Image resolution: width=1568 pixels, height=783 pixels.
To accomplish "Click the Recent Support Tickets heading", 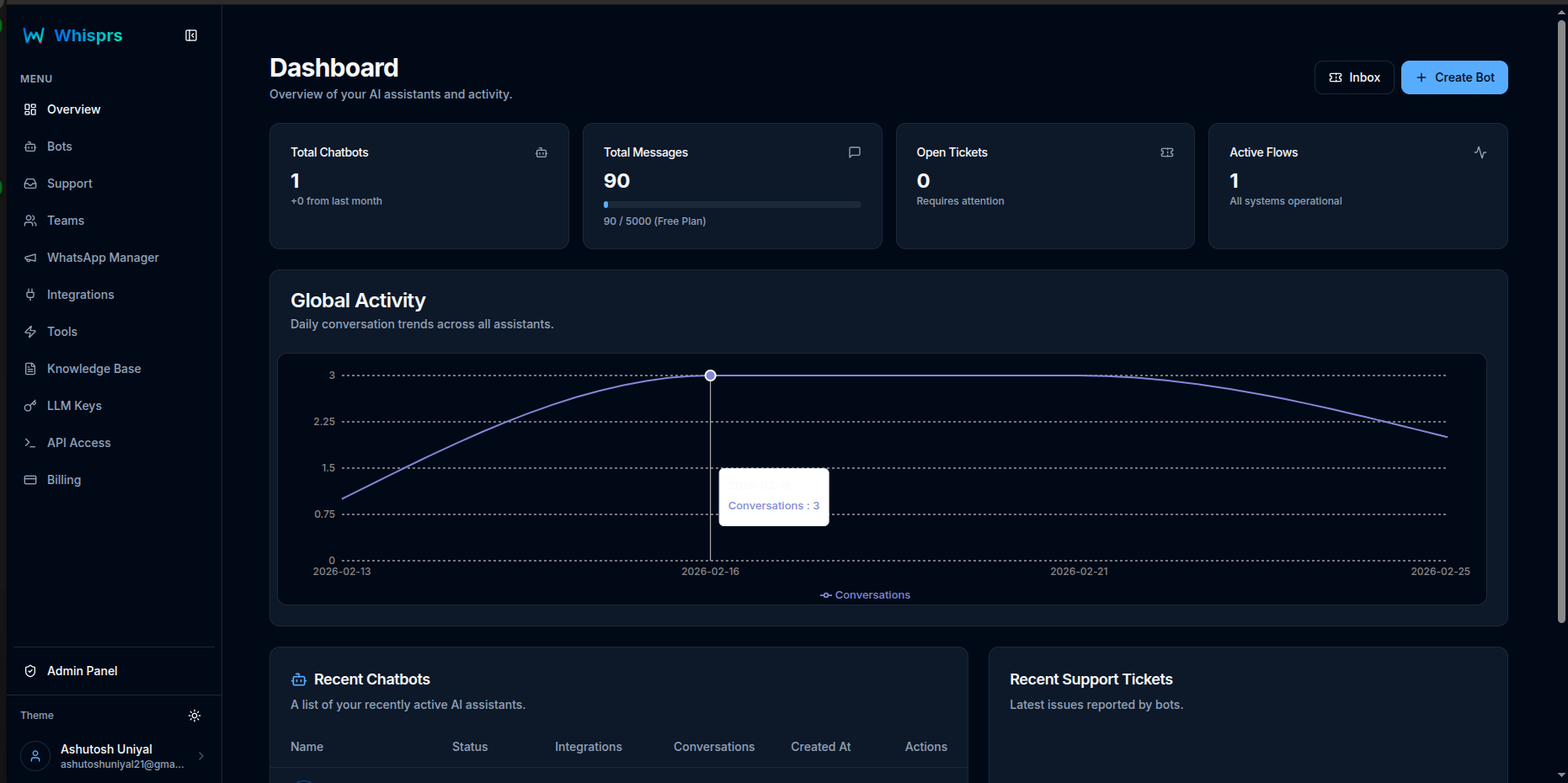I will point(1091,679).
